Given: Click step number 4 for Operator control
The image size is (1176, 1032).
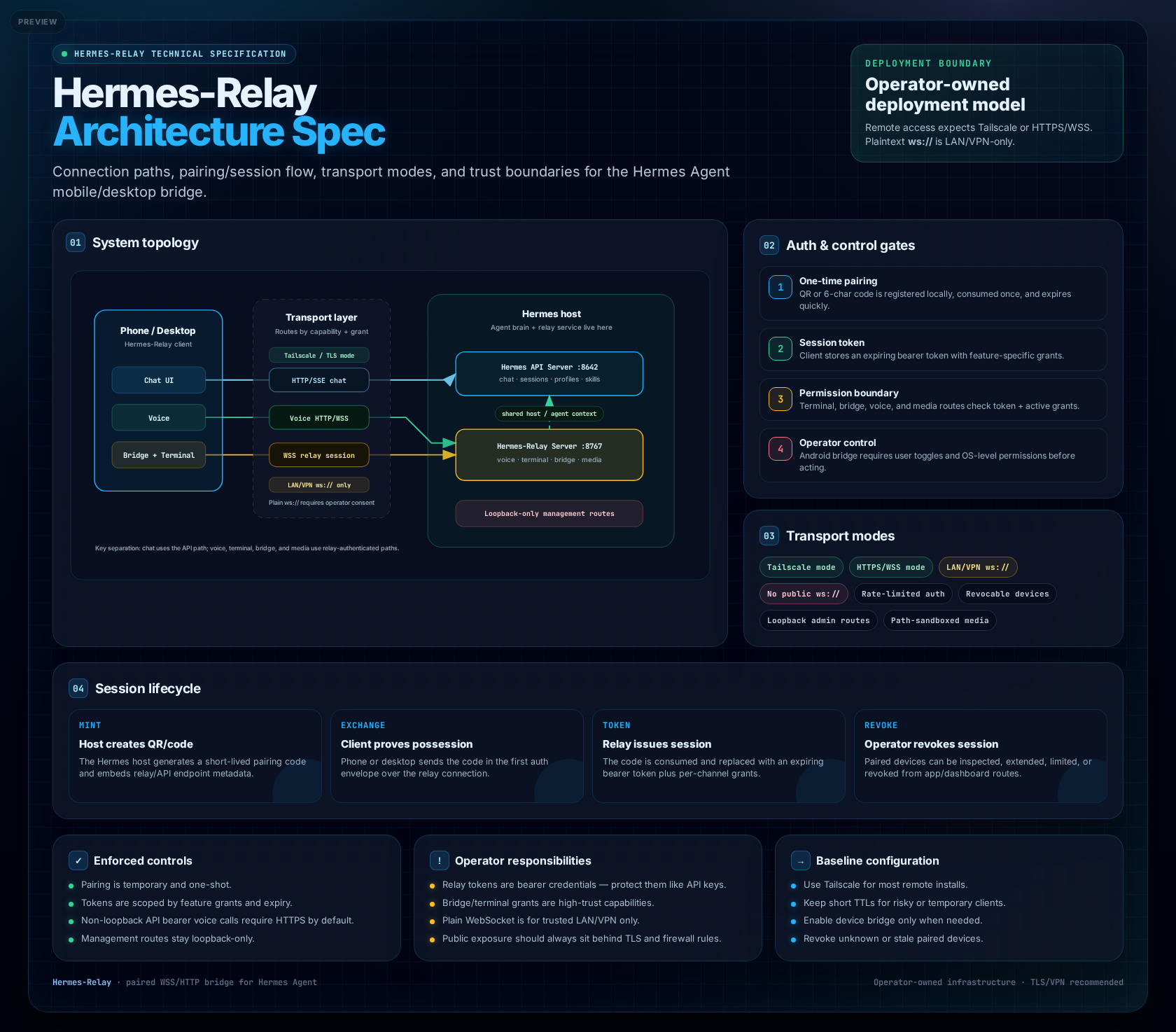Looking at the screenshot, I should 780,449.
